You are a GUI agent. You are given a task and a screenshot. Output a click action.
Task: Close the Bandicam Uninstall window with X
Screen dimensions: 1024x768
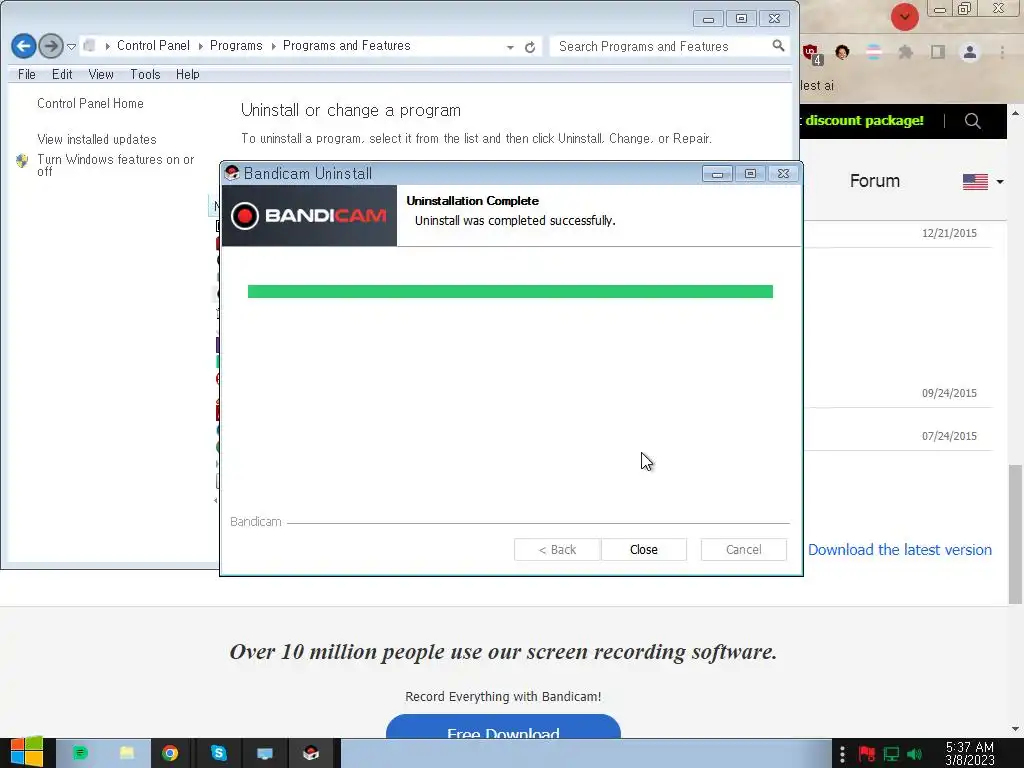(x=783, y=174)
